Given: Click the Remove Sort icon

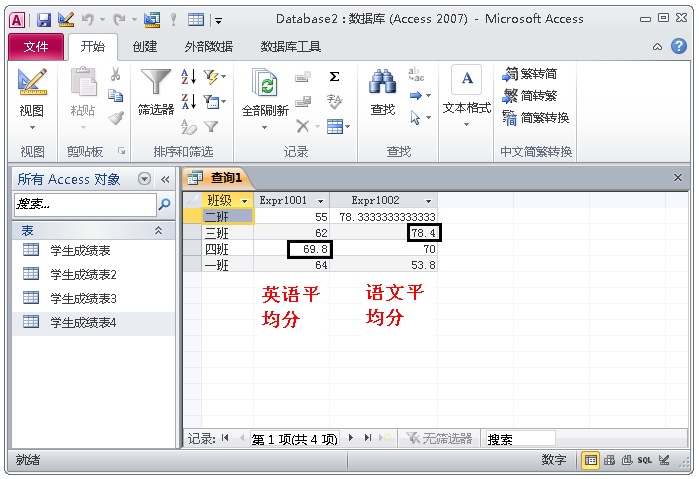Looking at the screenshot, I should (x=189, y=127).
